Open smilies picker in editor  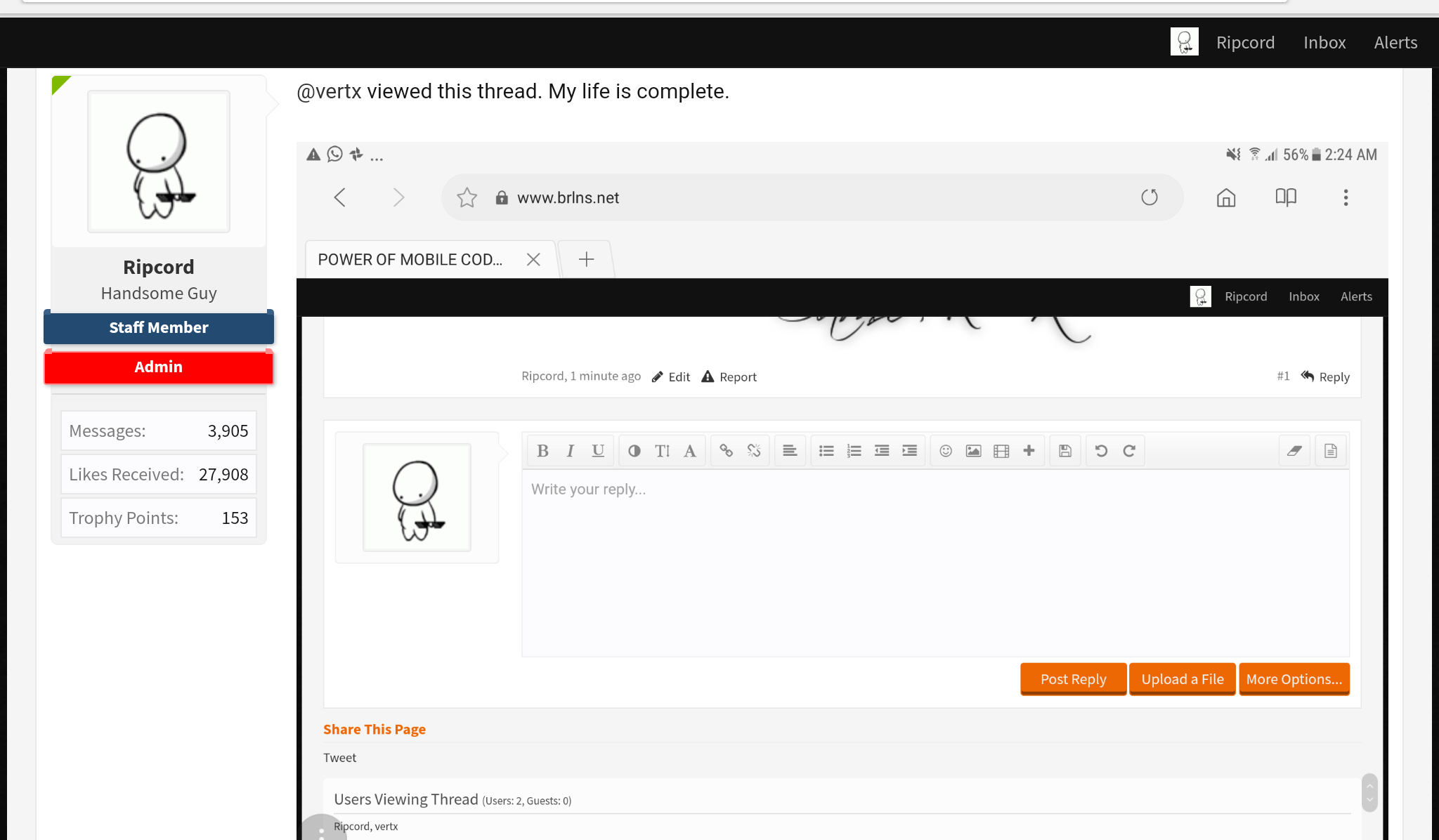point(946,451)
